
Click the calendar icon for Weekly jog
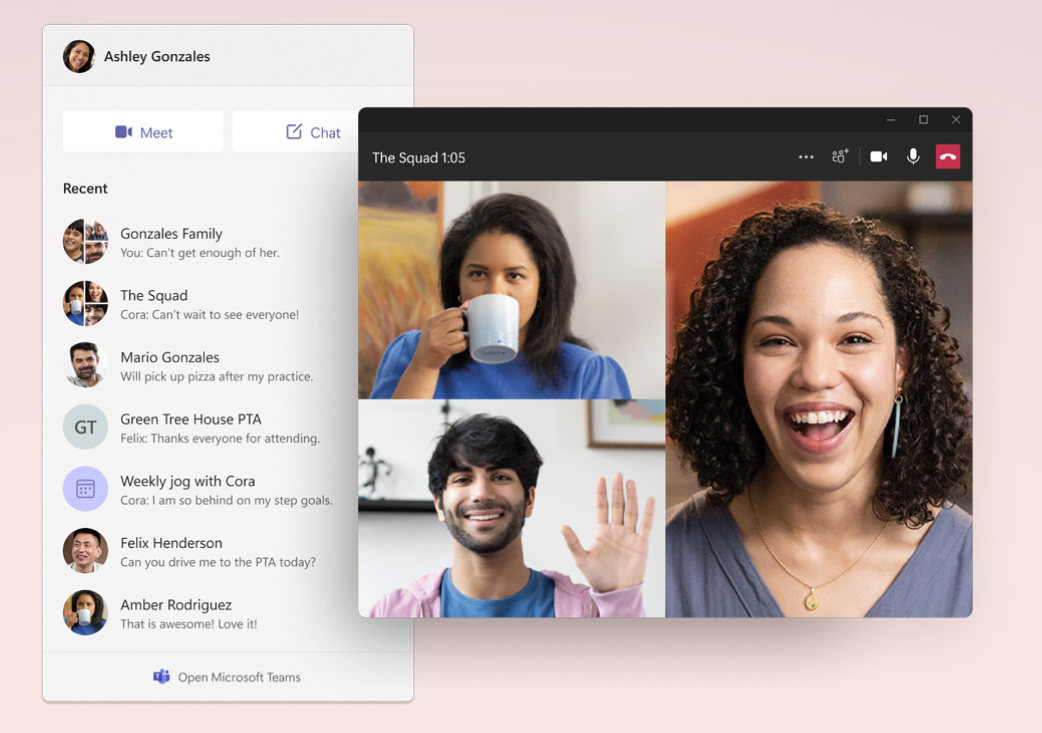[85, 488]
